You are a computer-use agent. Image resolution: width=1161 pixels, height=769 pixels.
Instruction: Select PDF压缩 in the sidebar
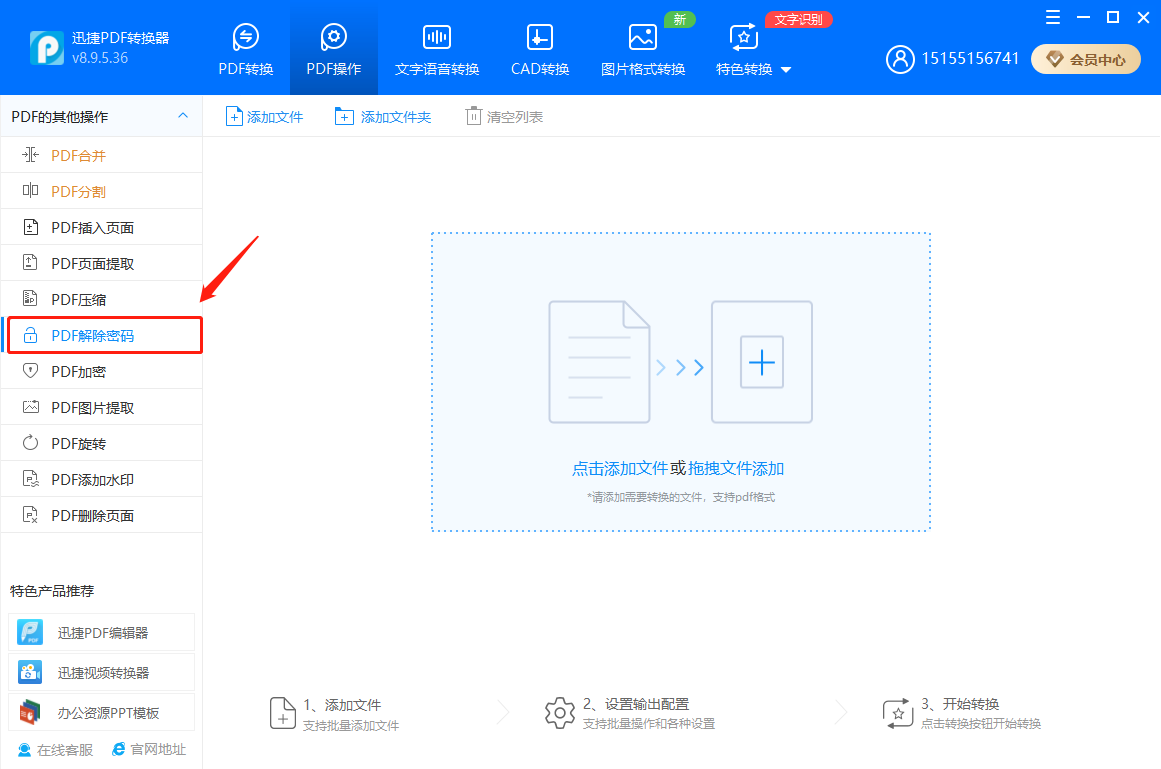[101, 300]
